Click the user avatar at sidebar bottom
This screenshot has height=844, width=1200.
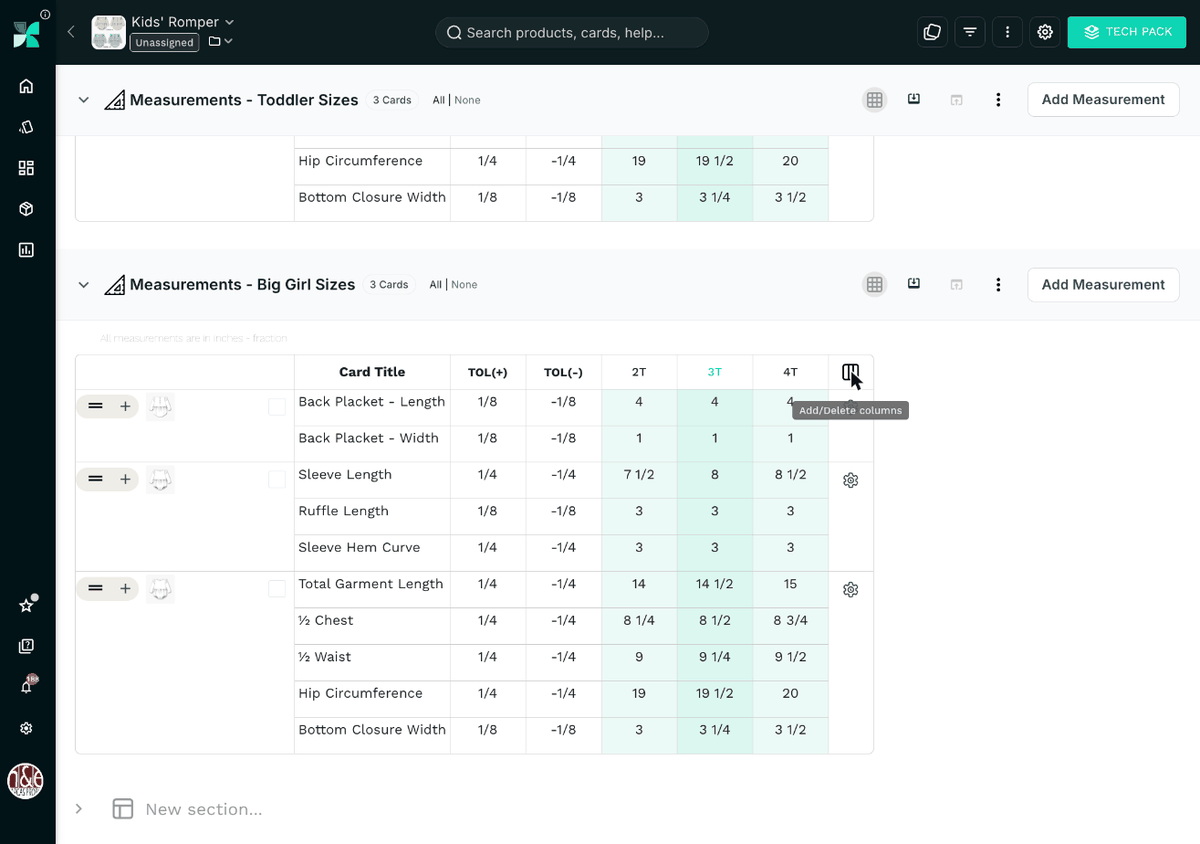25,781
